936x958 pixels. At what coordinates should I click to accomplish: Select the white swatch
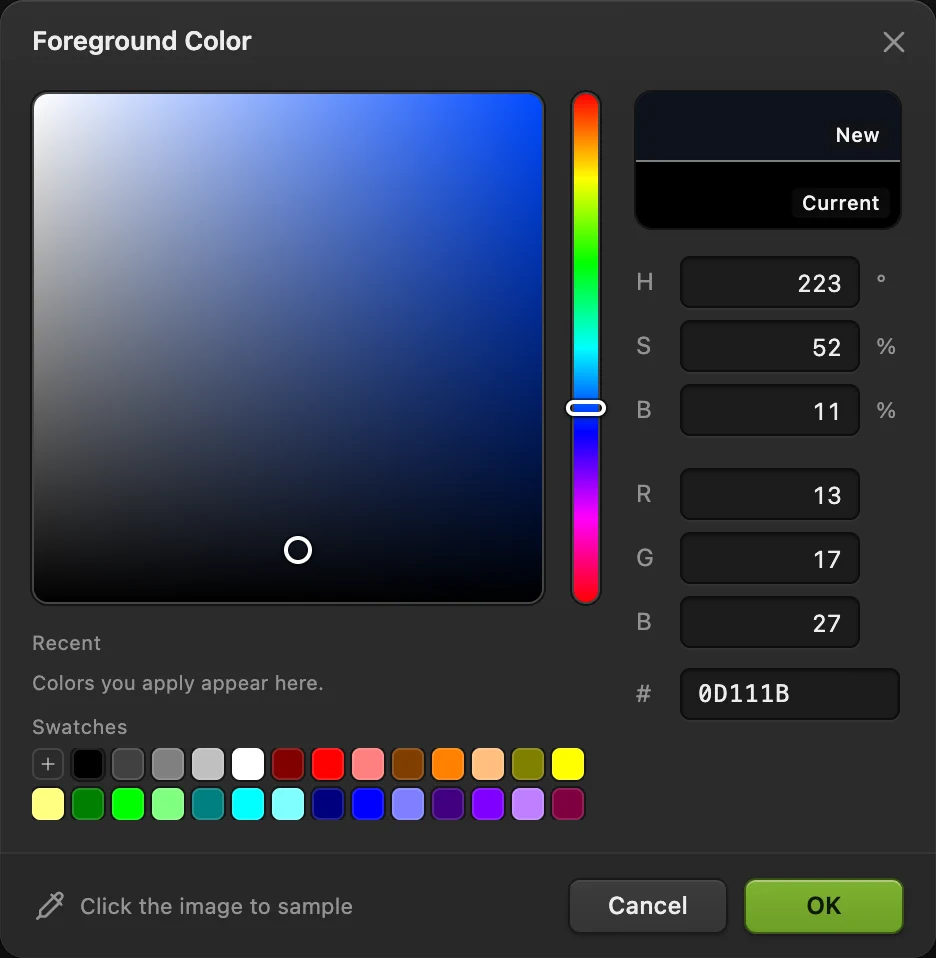[x=247, y=764]
